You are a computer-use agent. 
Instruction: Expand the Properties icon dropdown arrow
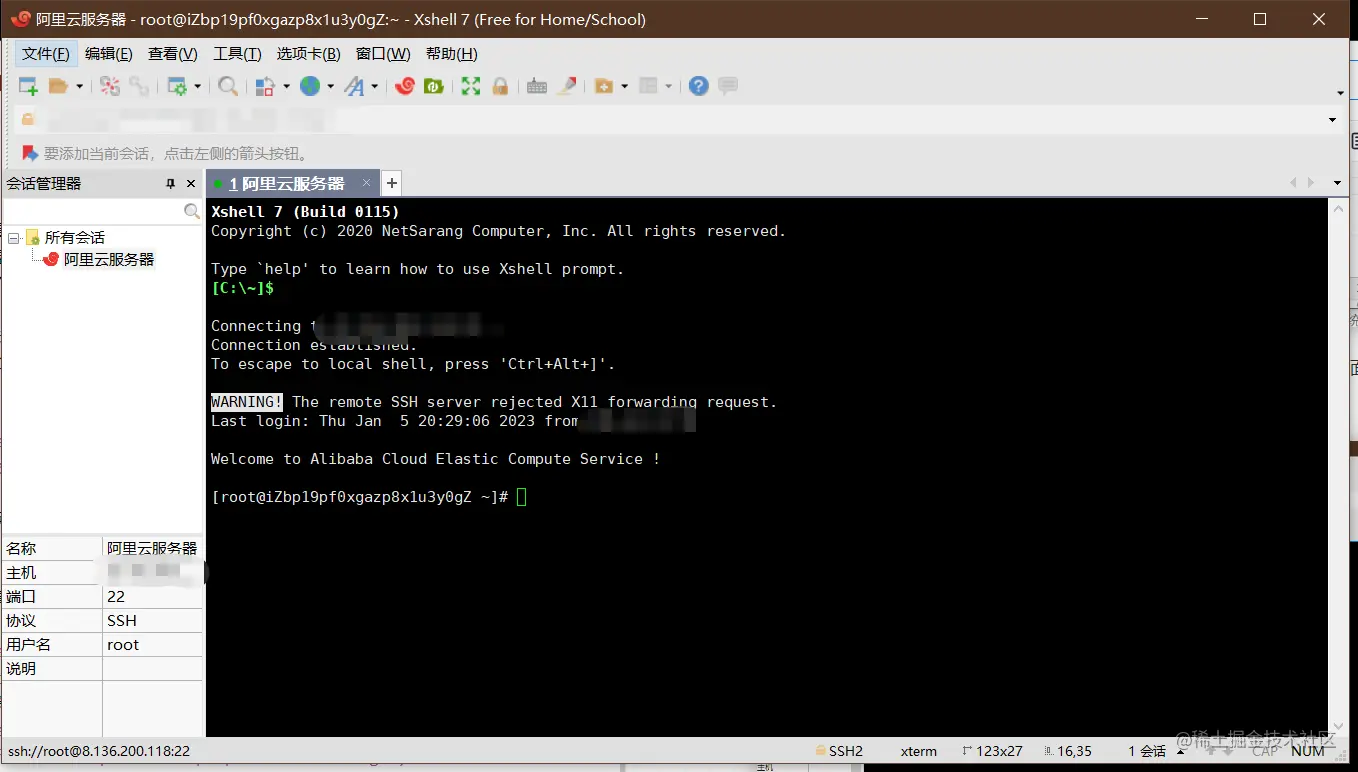(x=197, y=86)
